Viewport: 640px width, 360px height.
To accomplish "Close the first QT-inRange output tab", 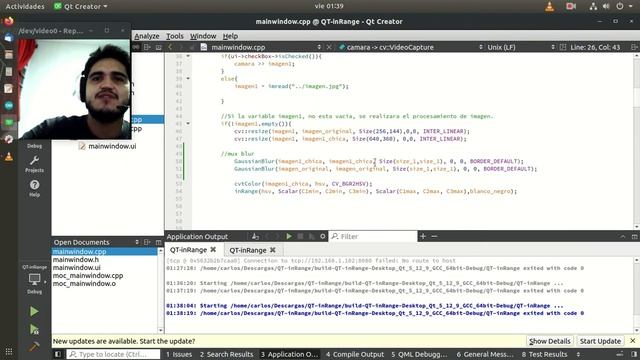I will point(213,249).
